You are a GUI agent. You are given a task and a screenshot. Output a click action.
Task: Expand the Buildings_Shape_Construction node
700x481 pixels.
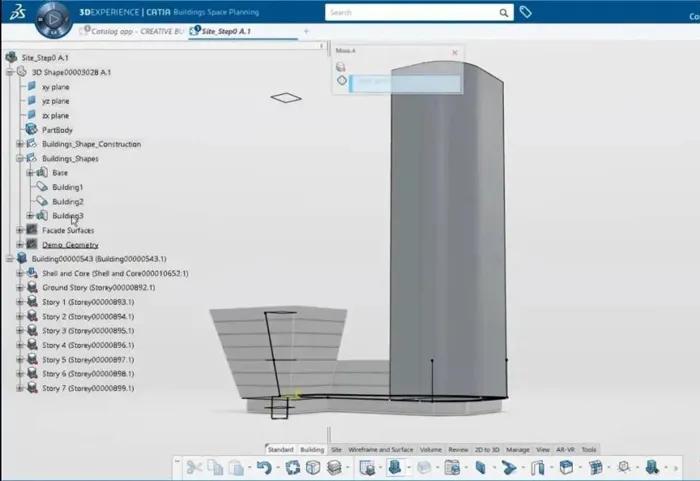[19, 144]
